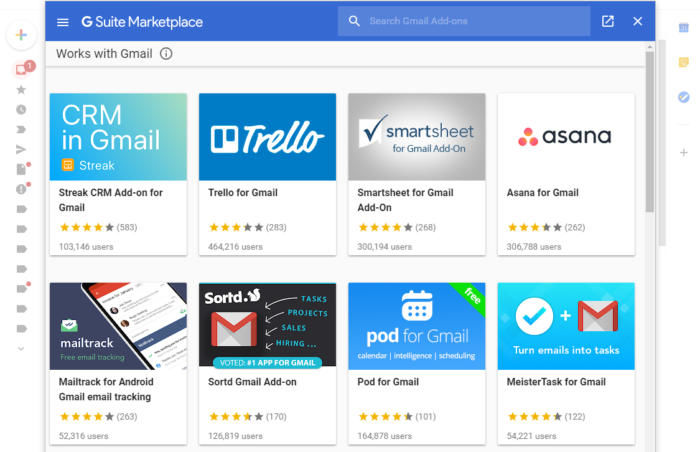Viewport: 700px width, 452px height.
Task: Open the Spam icon in sidebar
Action: click(22, 188)
